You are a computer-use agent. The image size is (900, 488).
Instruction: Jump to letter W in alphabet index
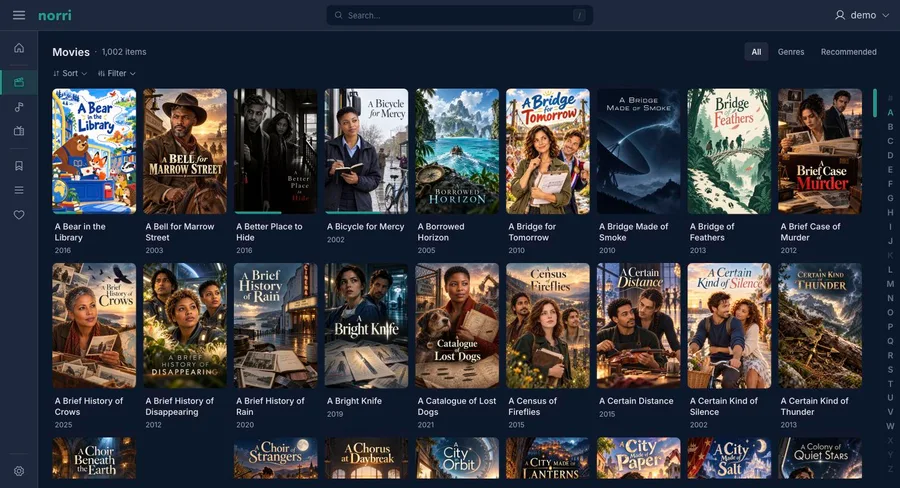[x=890, y=427]
